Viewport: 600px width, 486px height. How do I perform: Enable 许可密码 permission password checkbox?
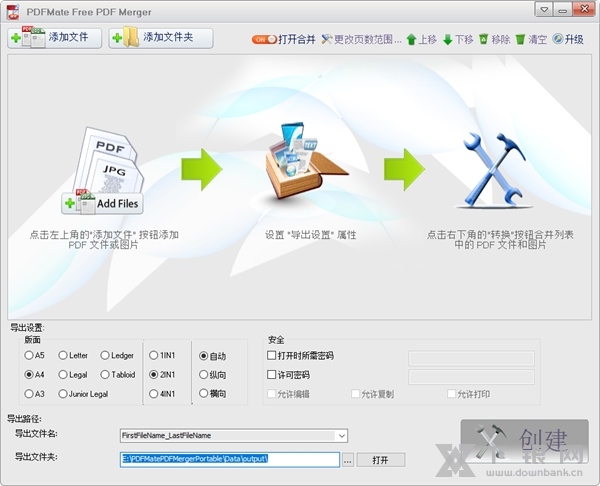[271, 374]
